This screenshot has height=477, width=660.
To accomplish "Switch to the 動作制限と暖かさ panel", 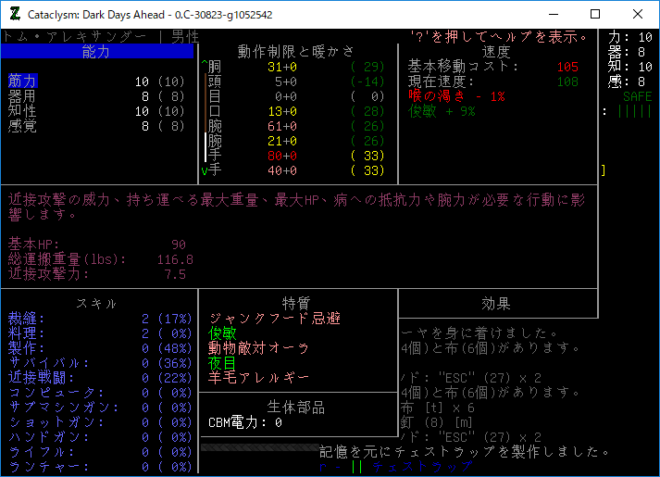I will (x=298, y=52).
